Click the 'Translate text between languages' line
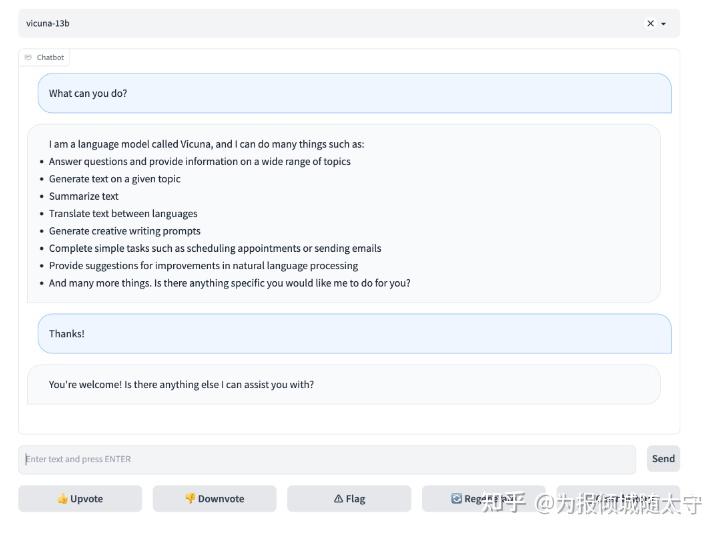This screenshot has width=720, height=534. point(123,214)
